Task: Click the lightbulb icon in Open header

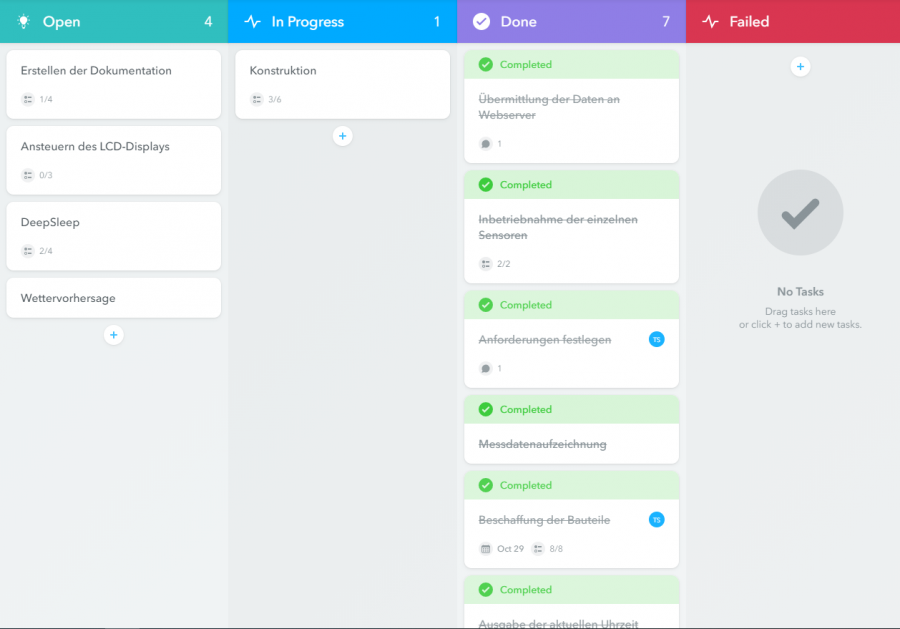Action: (x=24, y=22)
